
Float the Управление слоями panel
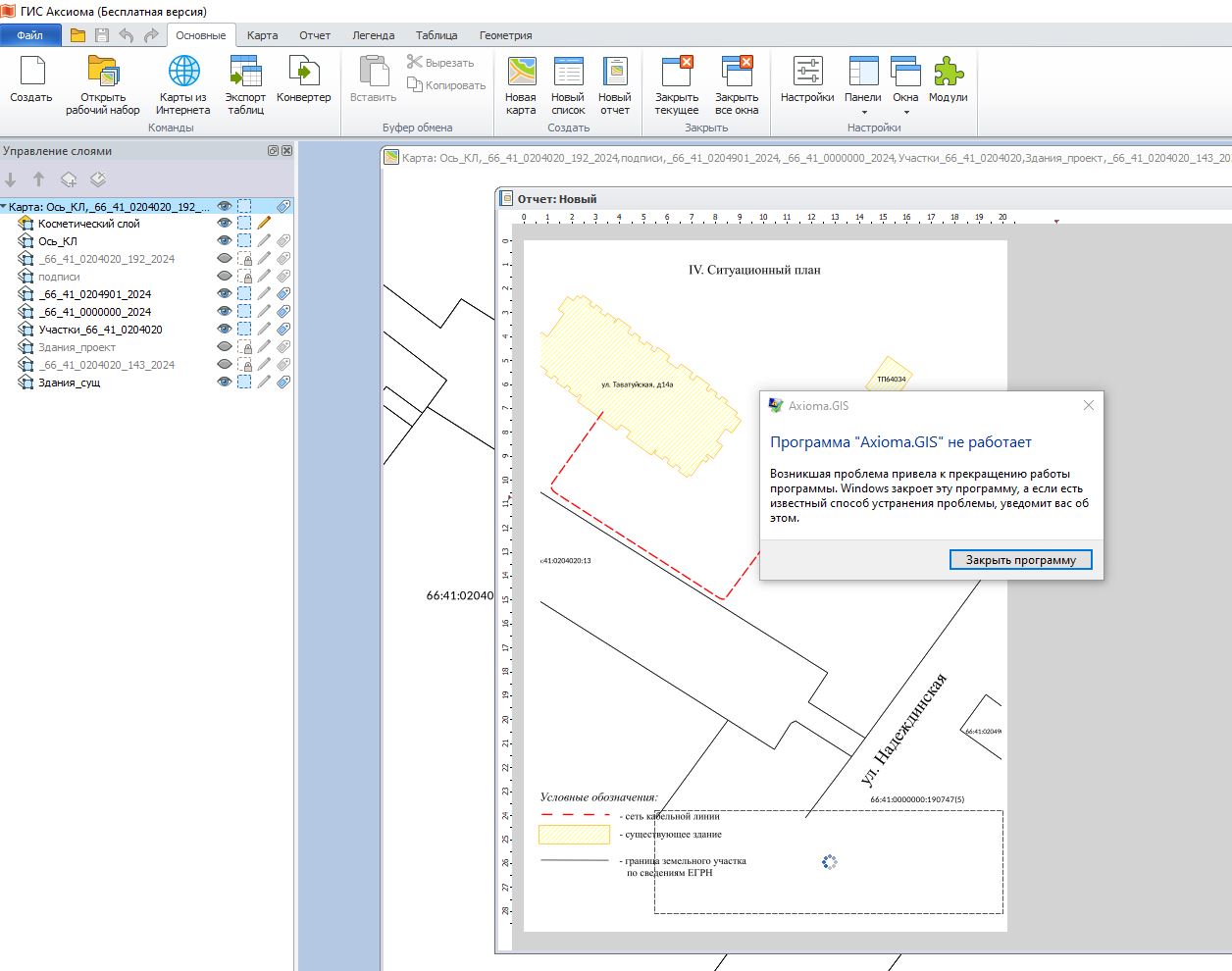click(x=273, y=151)
